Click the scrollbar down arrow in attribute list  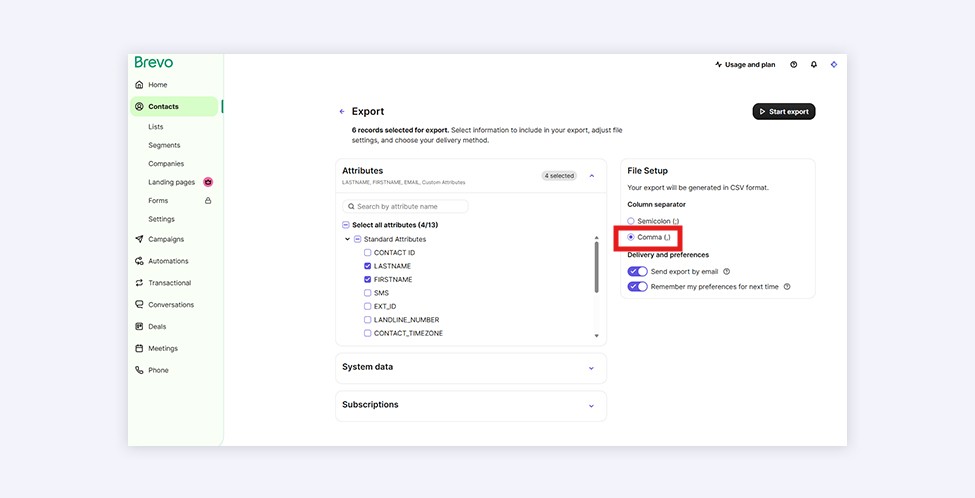pyautogui.click(x=596, y=336)
